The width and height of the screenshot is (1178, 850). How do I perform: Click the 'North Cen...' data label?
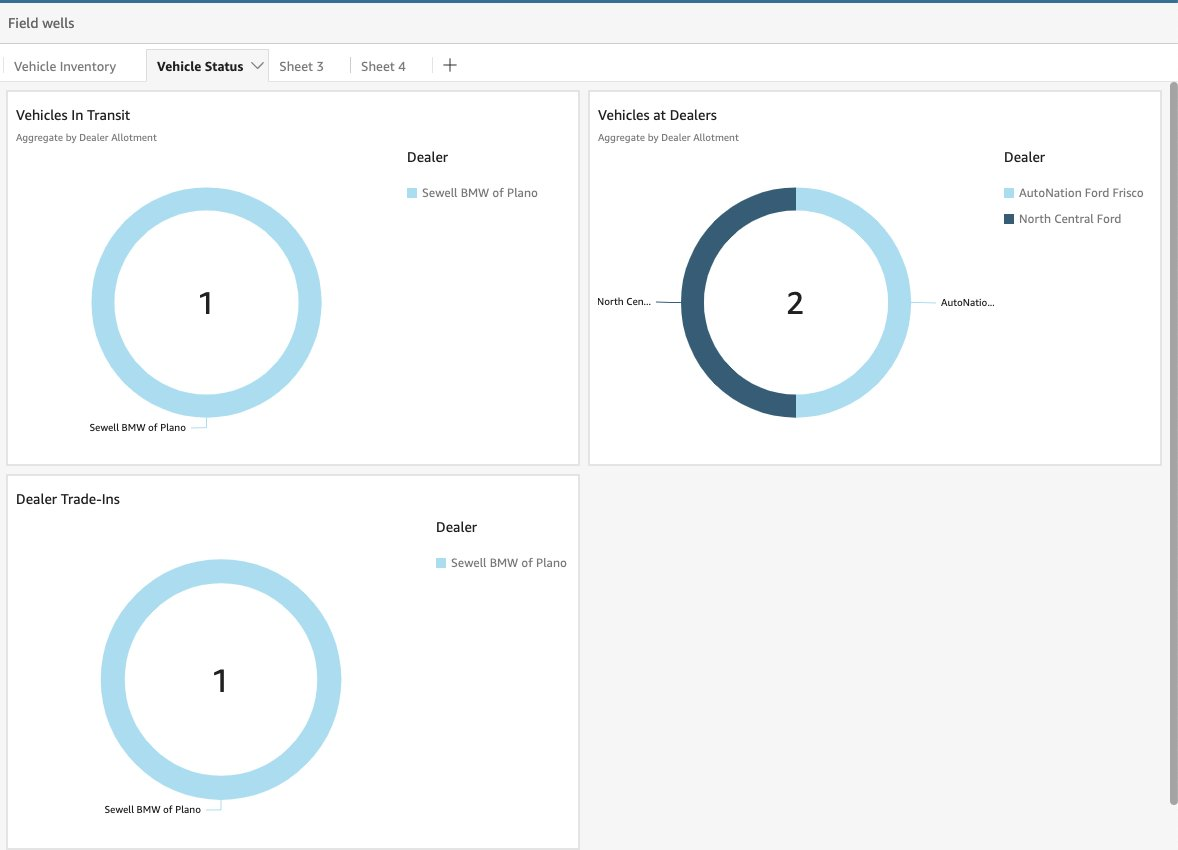[622, 300]
